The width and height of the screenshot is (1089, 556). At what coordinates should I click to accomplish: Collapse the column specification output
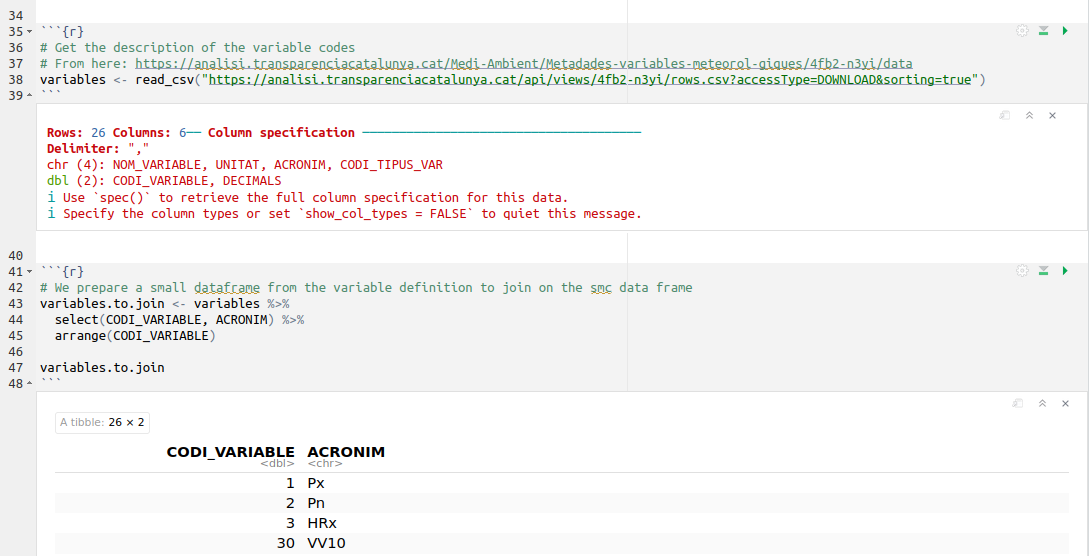(1029, 115)
